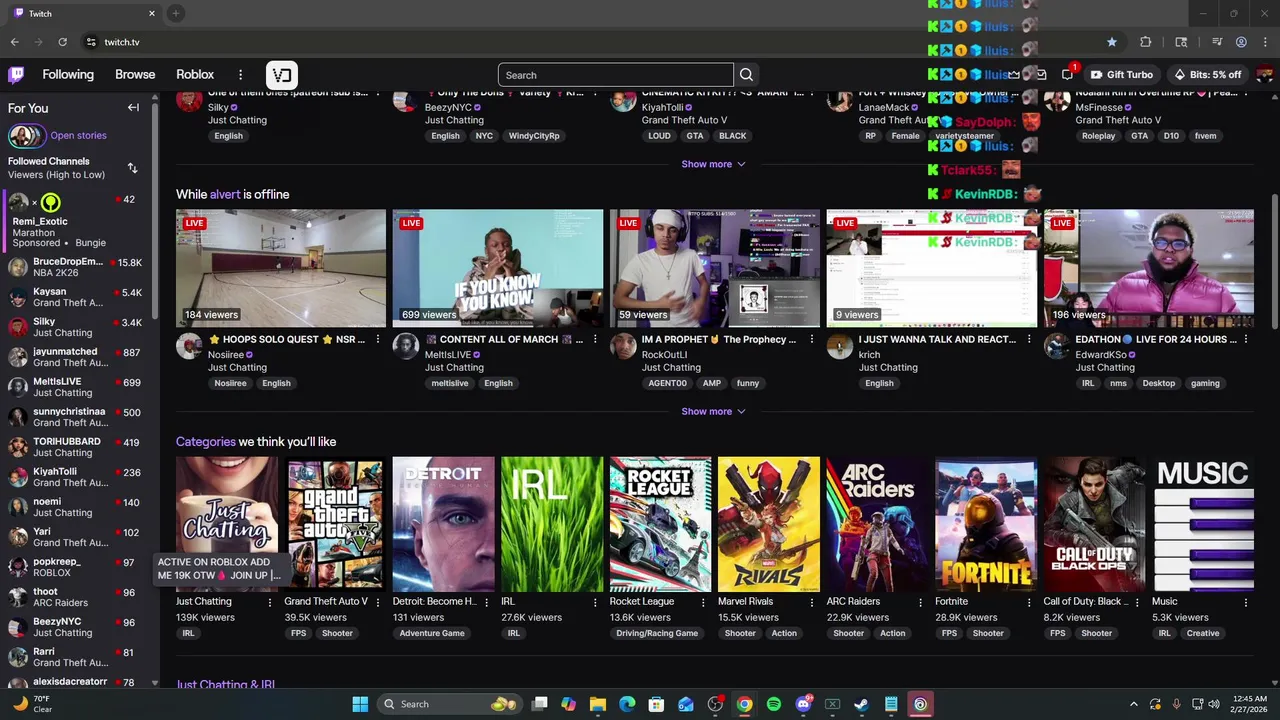1280x720 pixels.
Task: Toggle followed channels sort order
Action: point(132,168)
